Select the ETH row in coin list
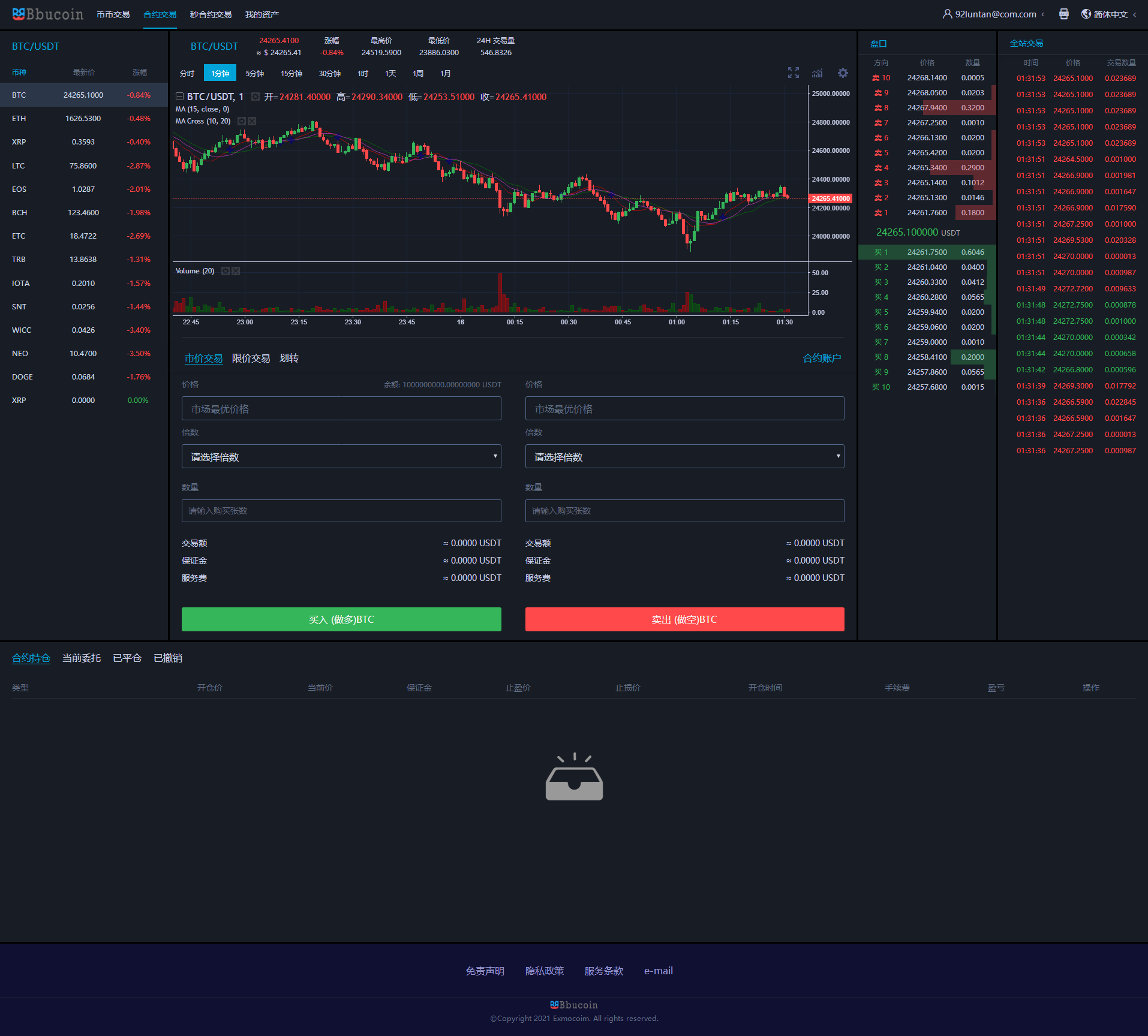This screenshot has width=1148, height=1036. pyautogui.click(x=84, y=119)
